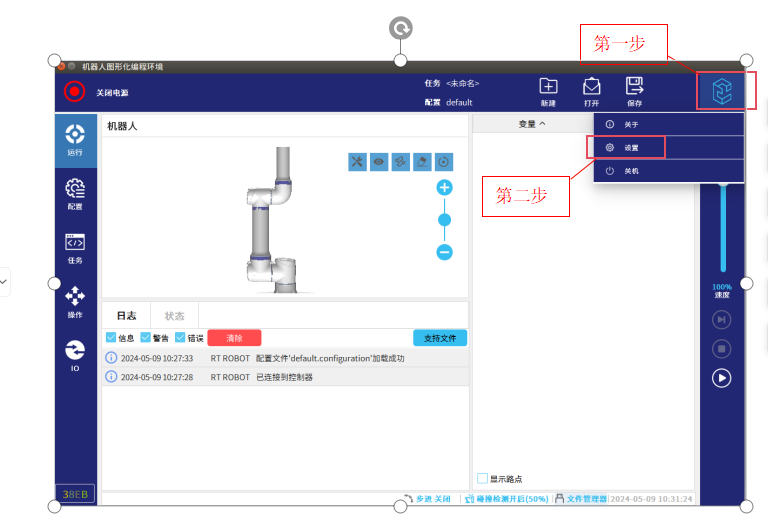
Task: Enable the 显示路点 waypoint checkbox
Action: point(483,479)
